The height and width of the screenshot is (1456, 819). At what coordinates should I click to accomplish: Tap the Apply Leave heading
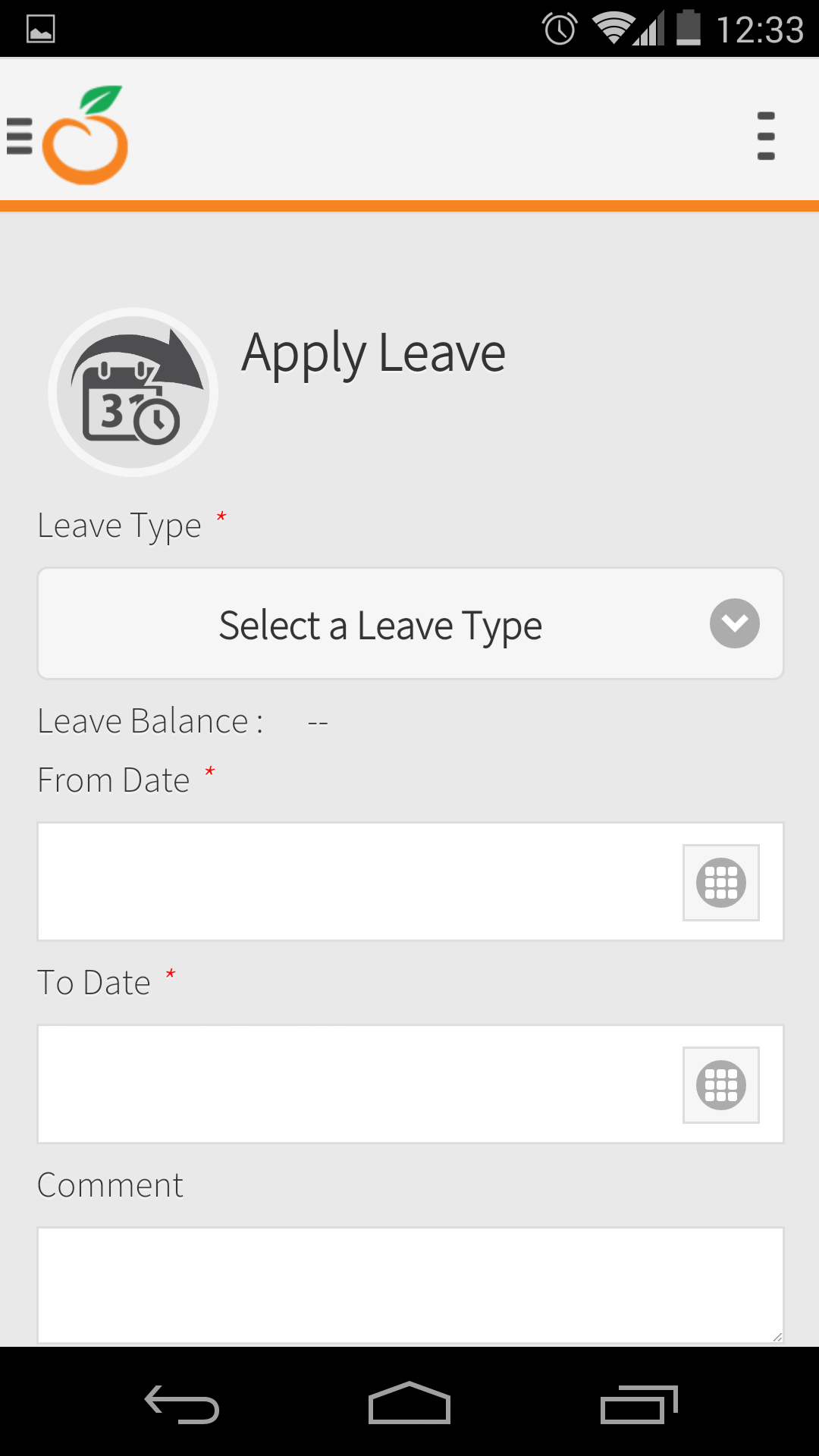374,353
